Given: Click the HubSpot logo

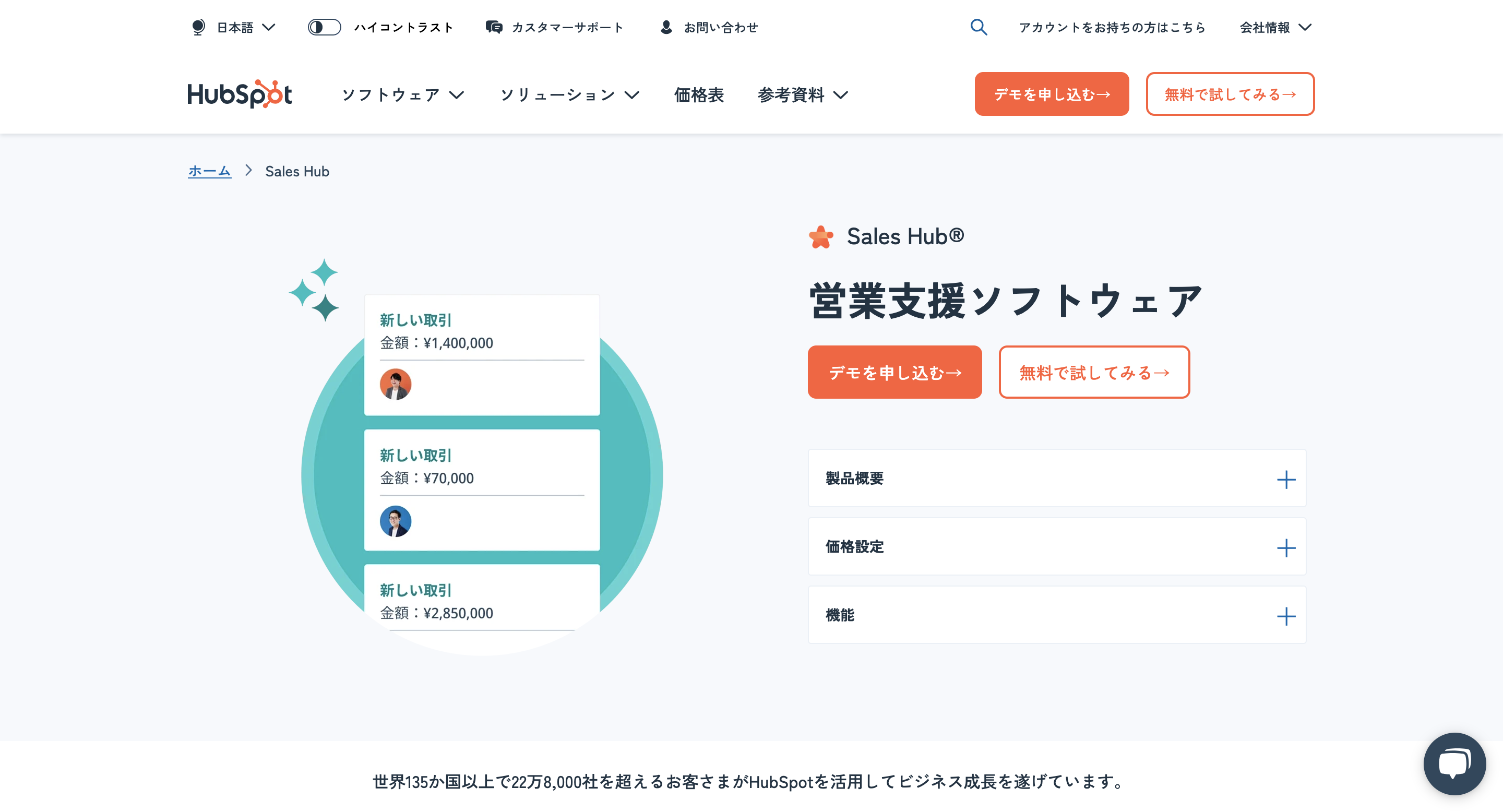Looking at the screenshot, I should click(239, 94).
